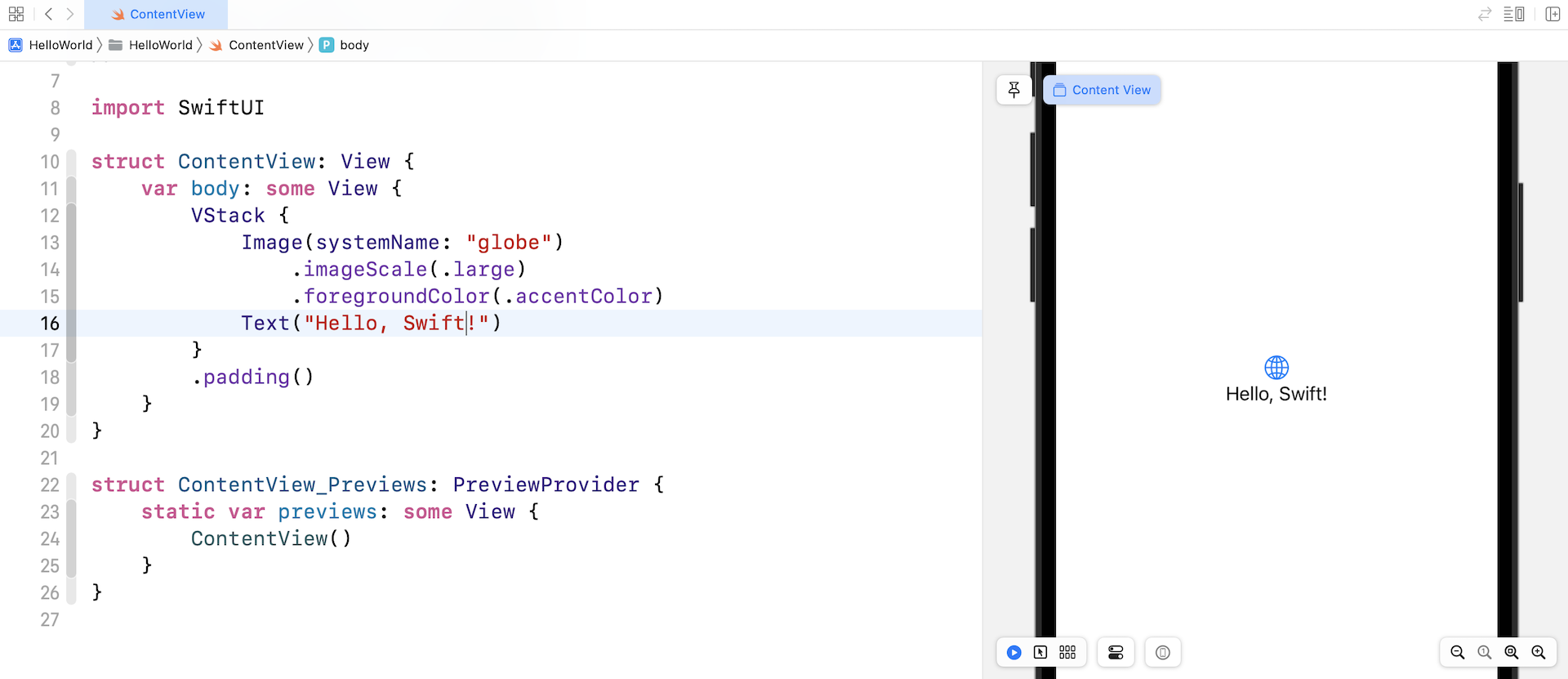Zoom in the preview canvas
Image resolution: width=1568 pixels, height=679 pixels.
click(x=1539, y=652)
